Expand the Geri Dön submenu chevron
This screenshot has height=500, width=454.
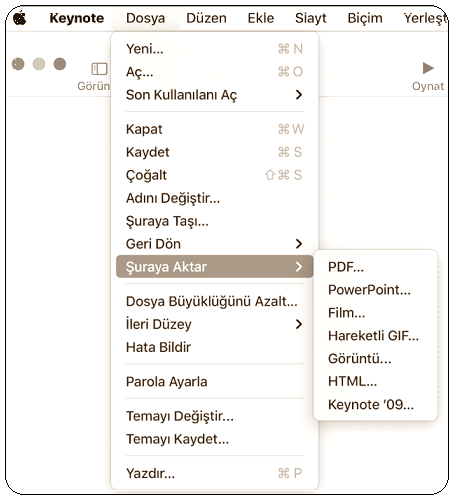click(x=299, y=244)
